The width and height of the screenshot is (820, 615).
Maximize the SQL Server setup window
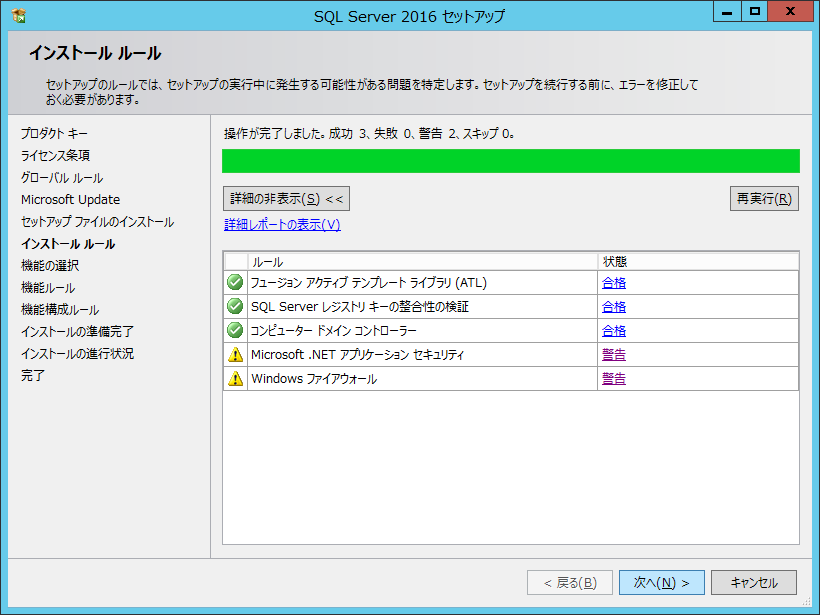[x=755, y=12]
